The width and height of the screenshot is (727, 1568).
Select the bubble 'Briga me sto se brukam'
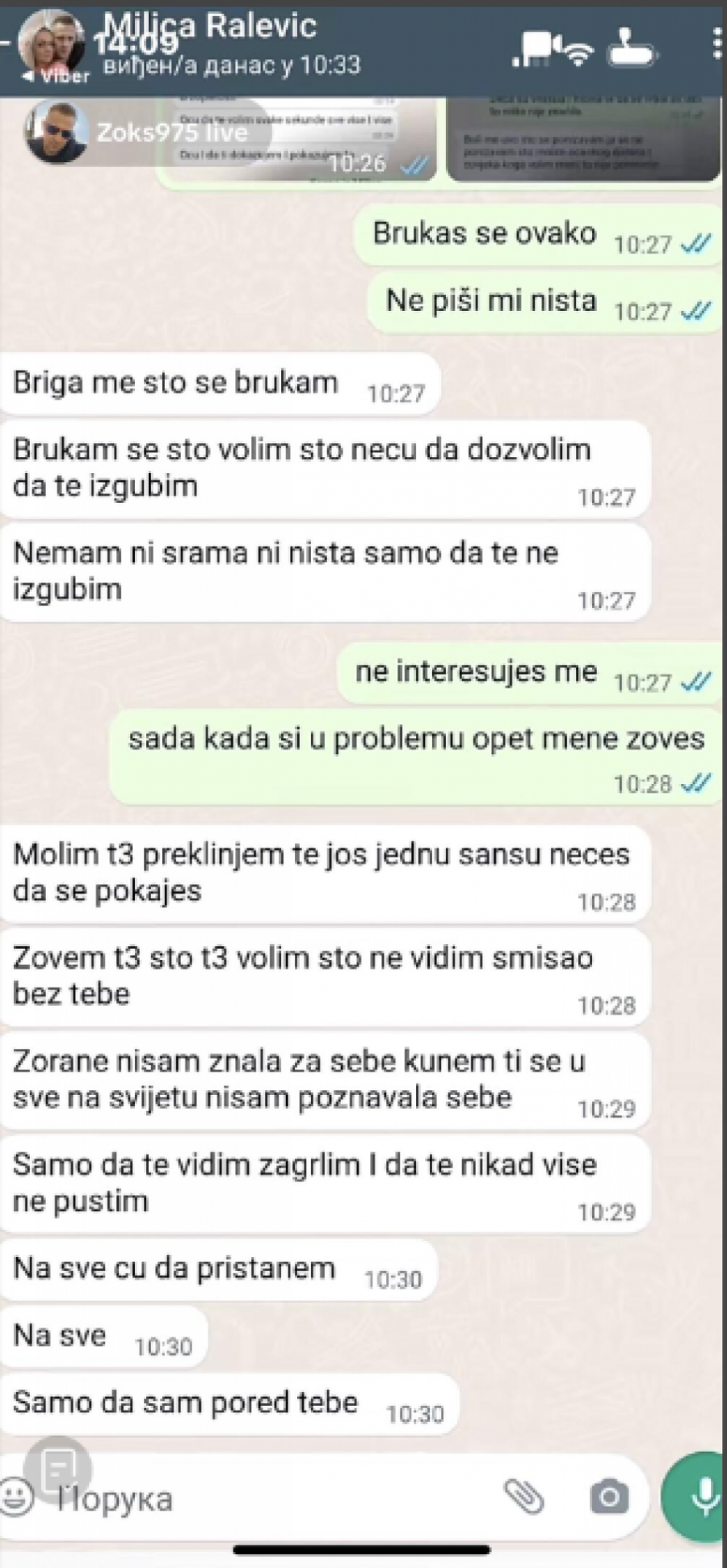[220, 384]
